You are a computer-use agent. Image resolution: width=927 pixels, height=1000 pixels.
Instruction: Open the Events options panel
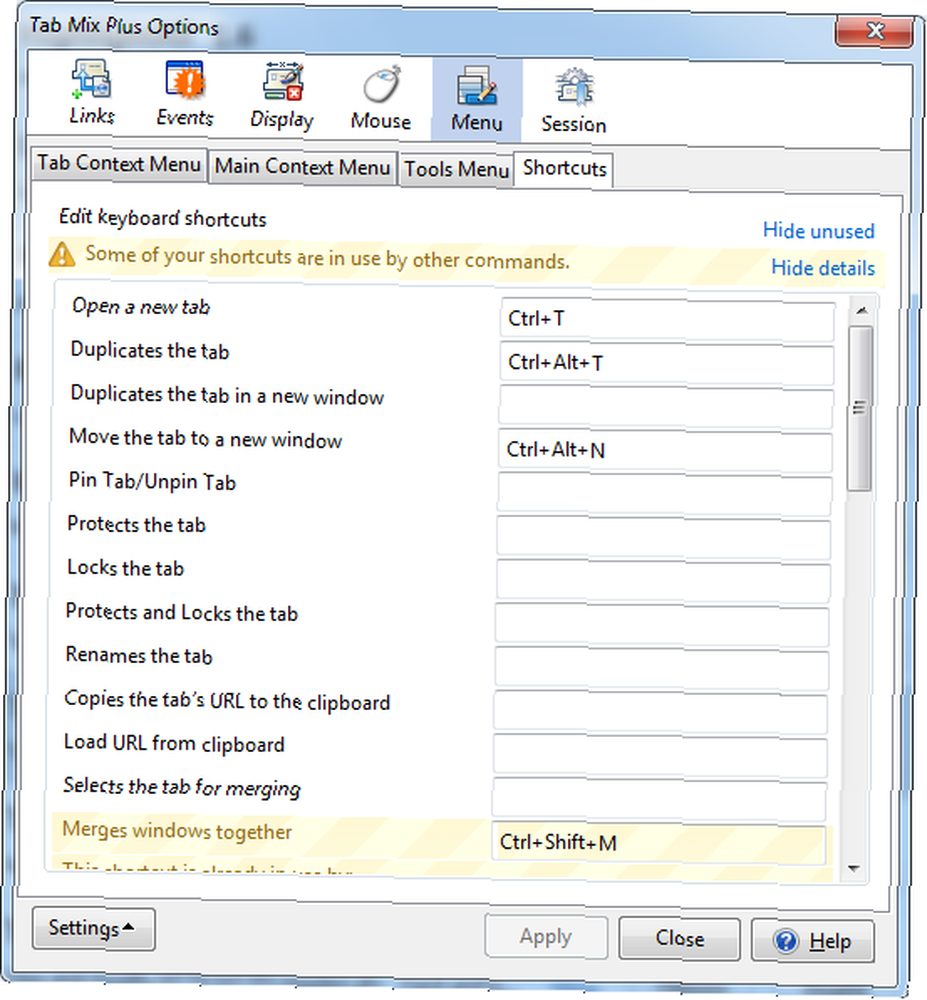pos(185,94)
